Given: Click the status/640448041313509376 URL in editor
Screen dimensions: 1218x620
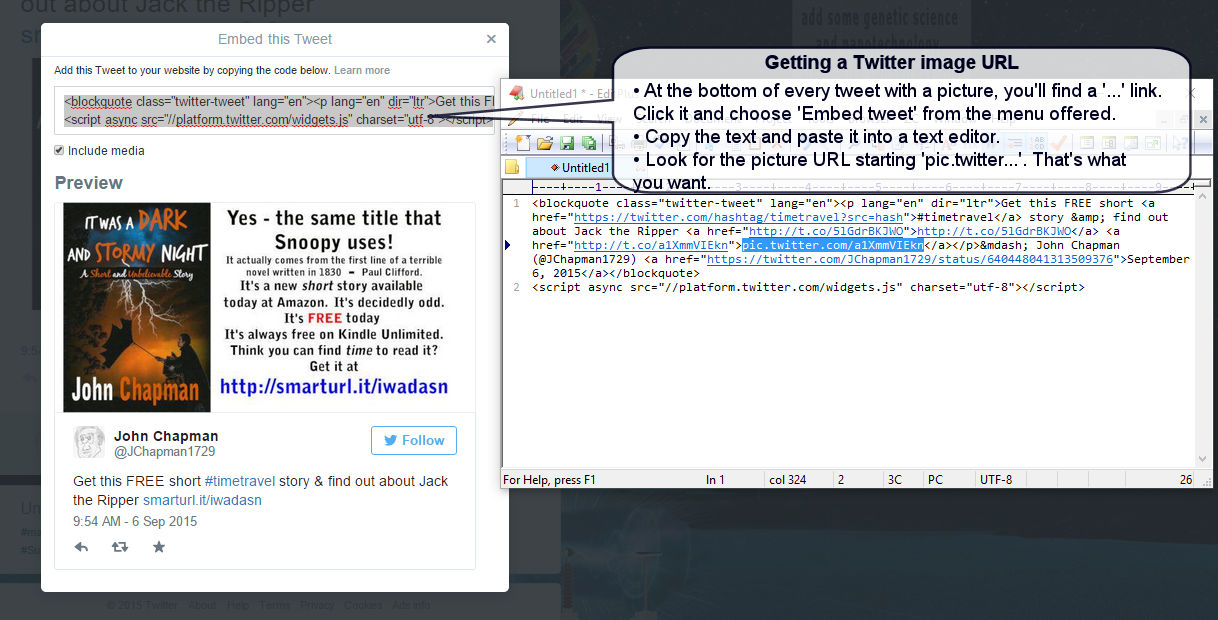Looking at the screenshot, I should tap(909, 259).
